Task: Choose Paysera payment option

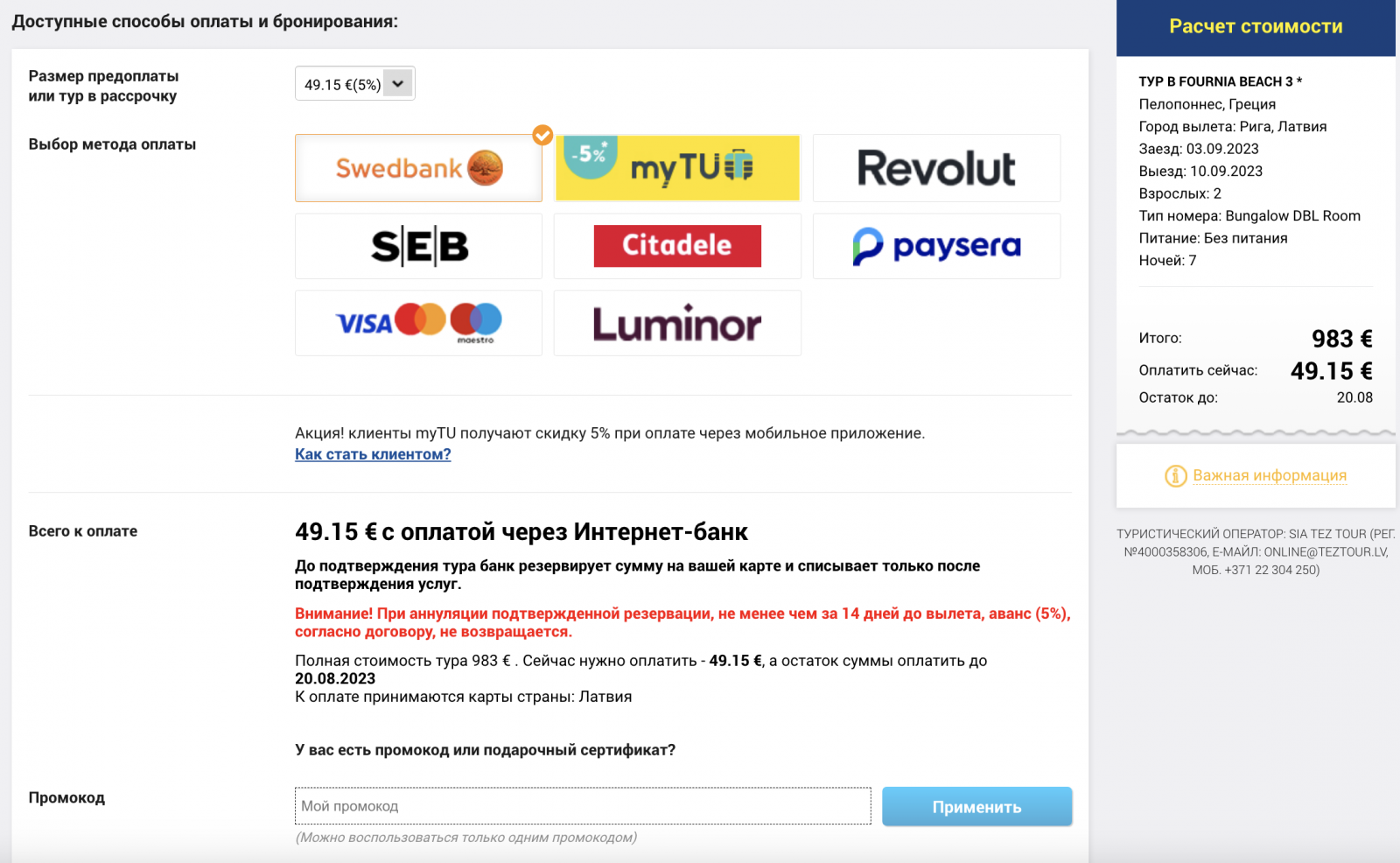Action: 936,246
